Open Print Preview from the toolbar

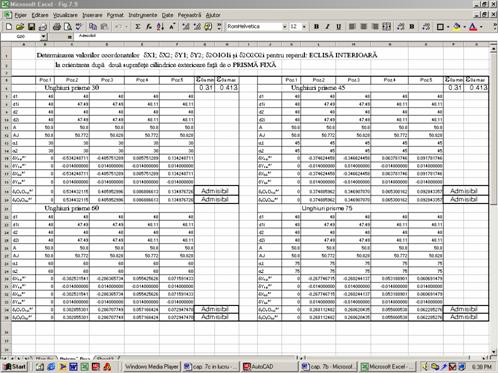pos(68,27)
